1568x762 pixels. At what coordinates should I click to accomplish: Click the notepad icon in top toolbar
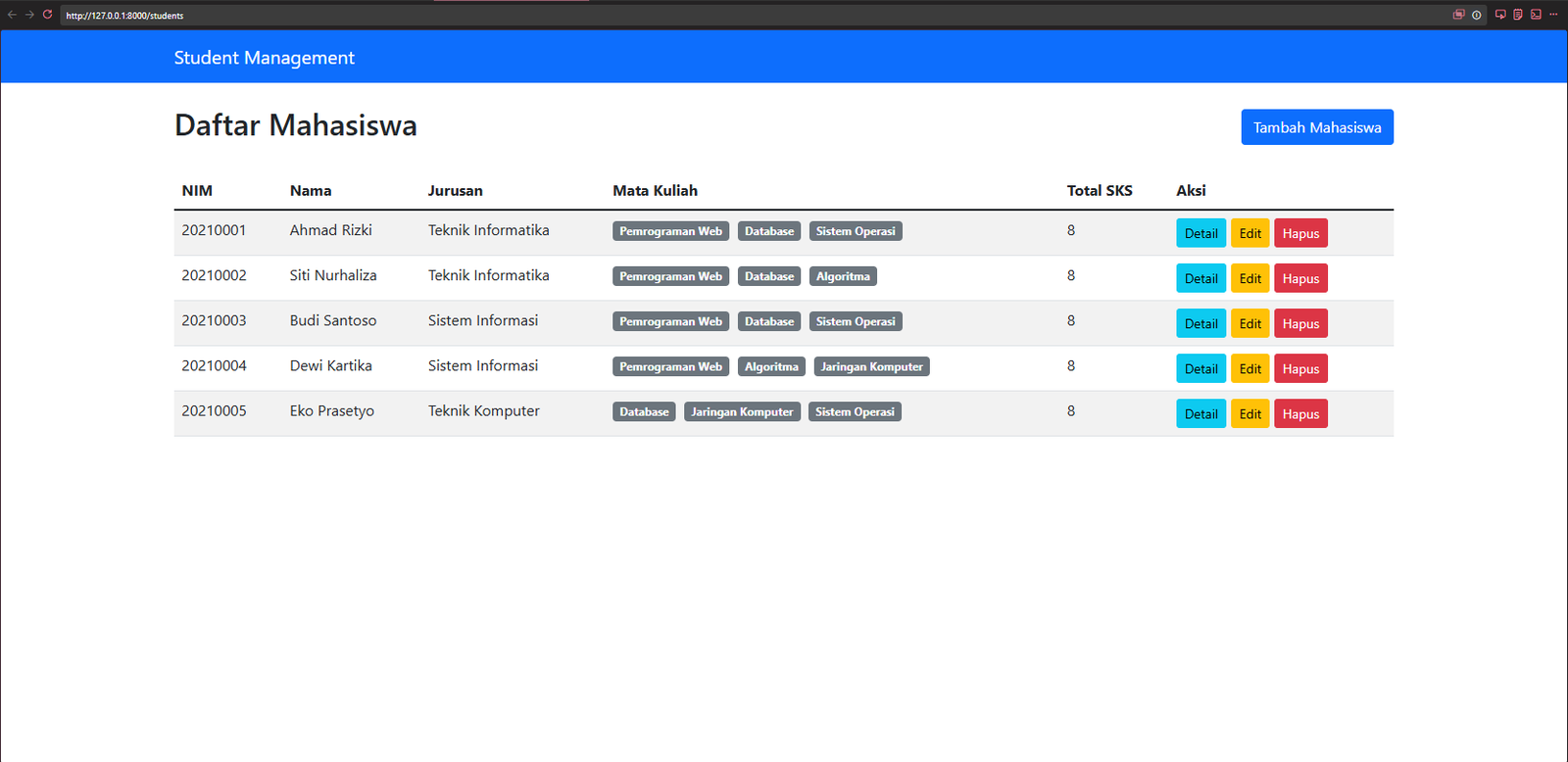click(x=1518, y=15)
